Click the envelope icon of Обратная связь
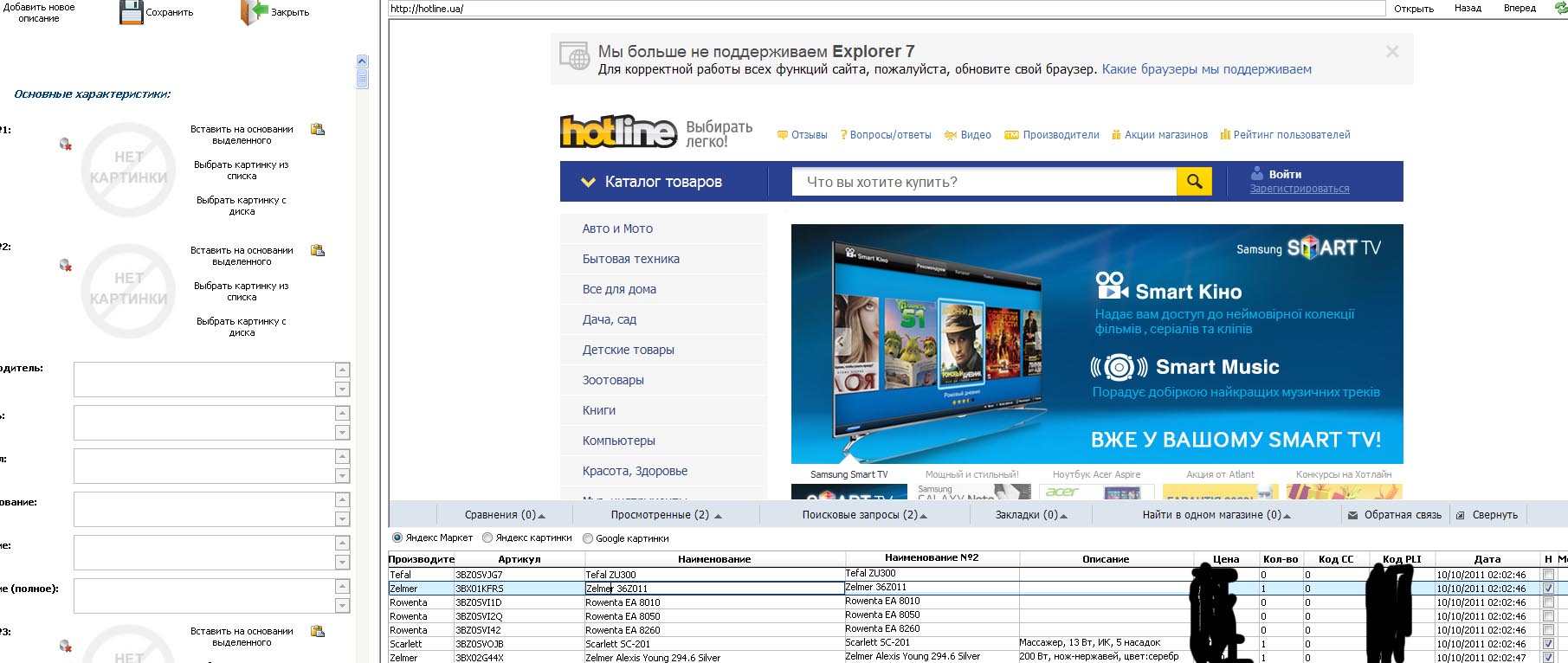The height and width of the screenshot is (663, 1568). click(1352, 515)
